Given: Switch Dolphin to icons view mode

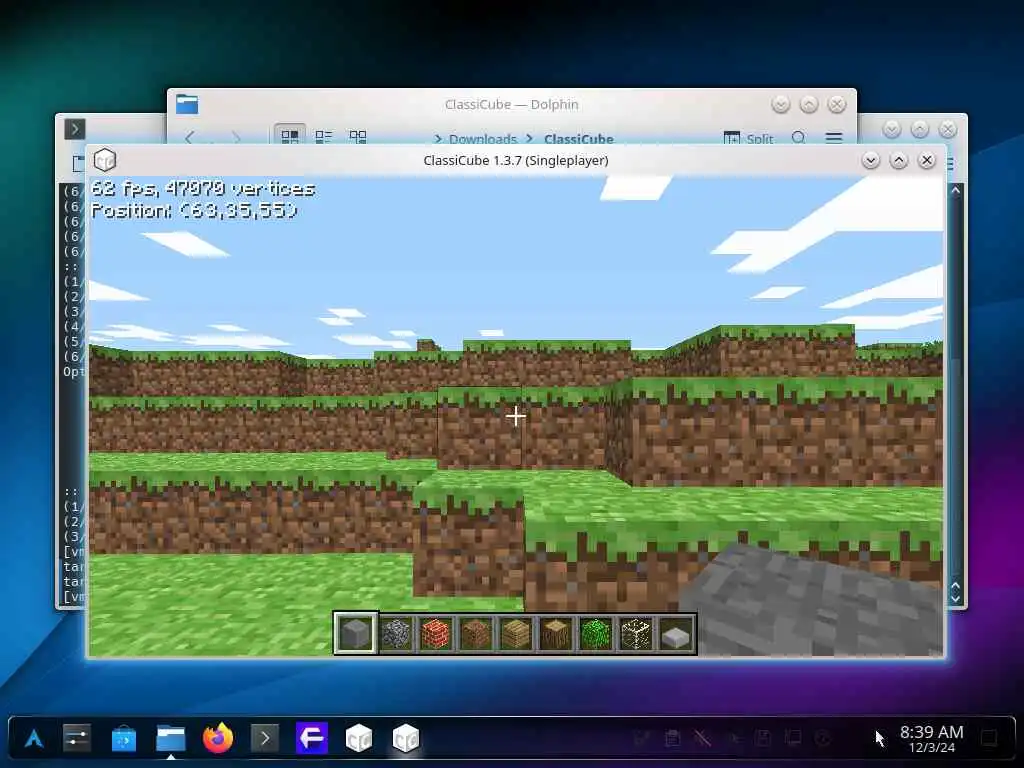Looking at the screenshot, I should coord(289,136).
